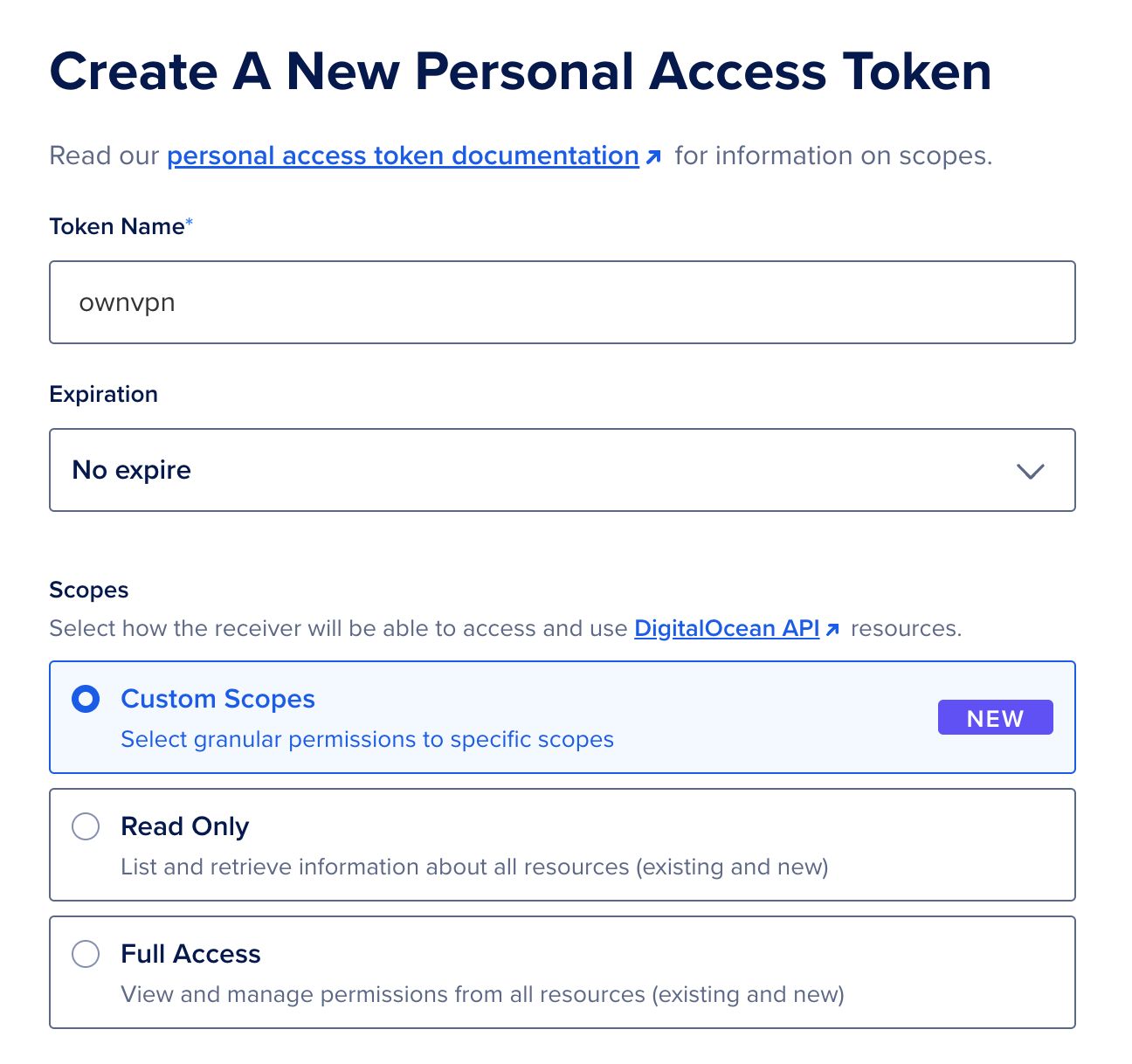The width and height of the screenshot is (1132, 1064).
Task: Click the Token Name field label
Action: [x=113, y=225]
